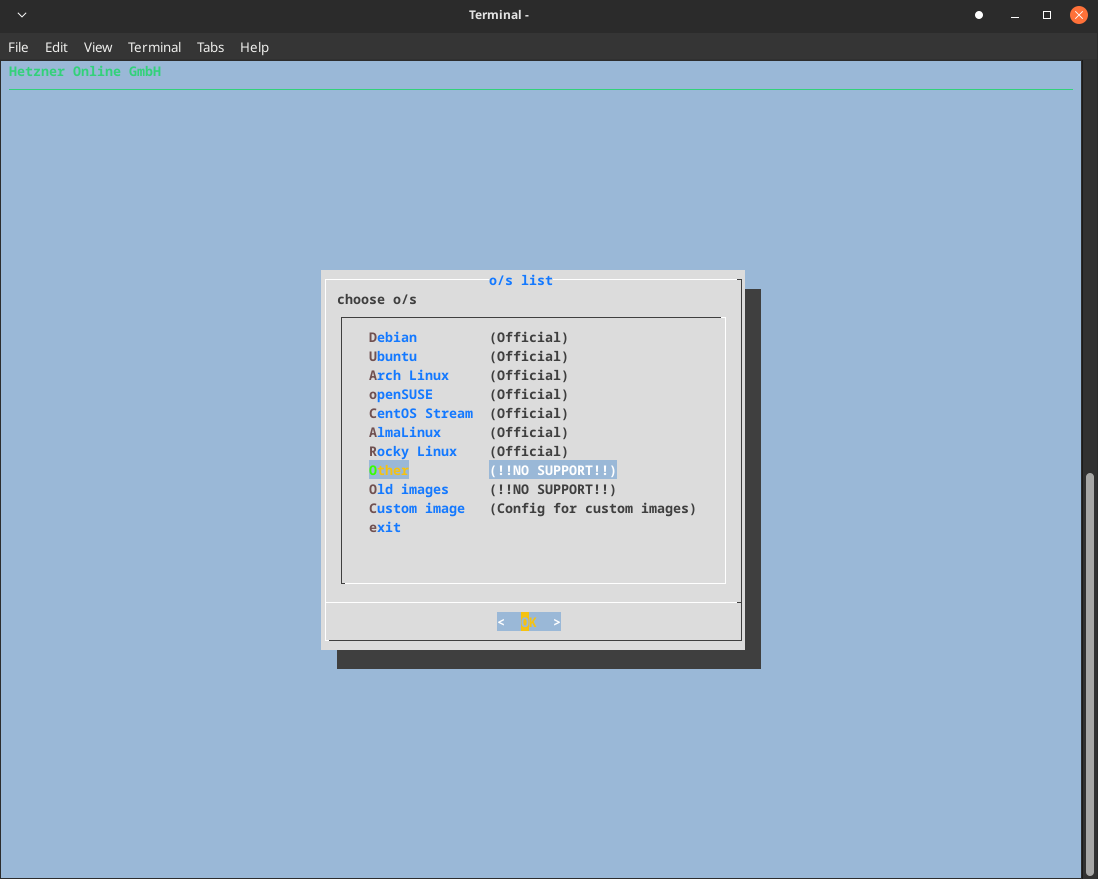The width and height of the screenshot is (1098, 879).
Task: Select the Rocky Linux entry
Action: 413,451
